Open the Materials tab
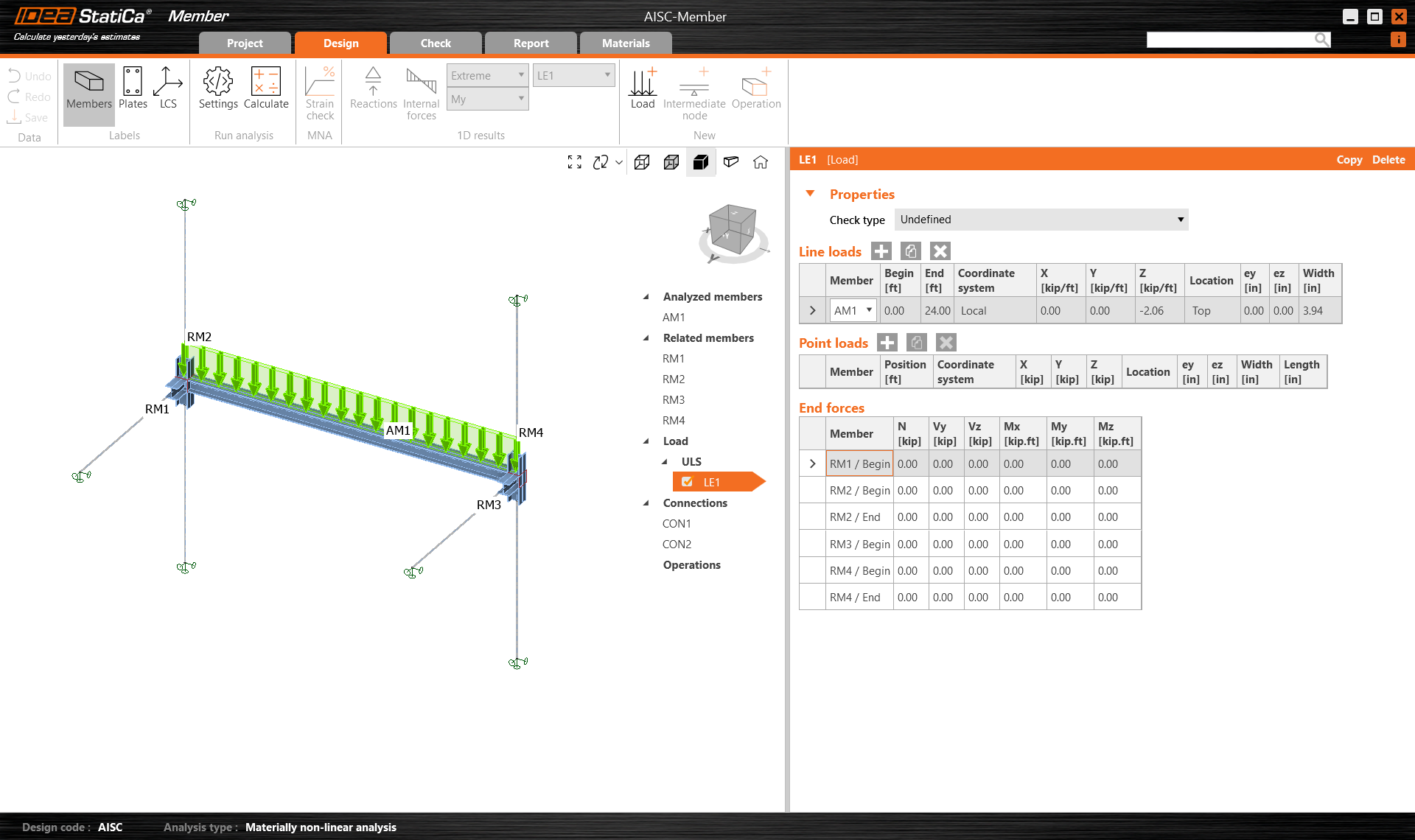 tap(625, 43)
